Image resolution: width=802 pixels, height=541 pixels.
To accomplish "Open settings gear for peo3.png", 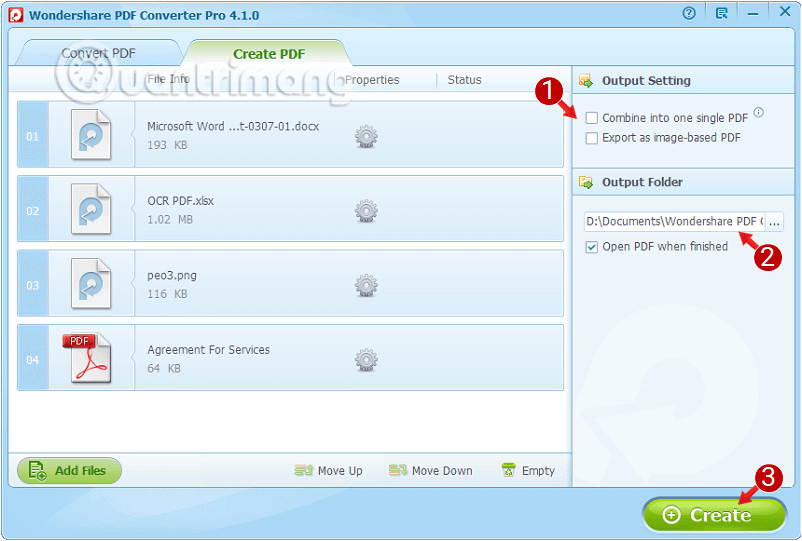I will click(366, 285).
